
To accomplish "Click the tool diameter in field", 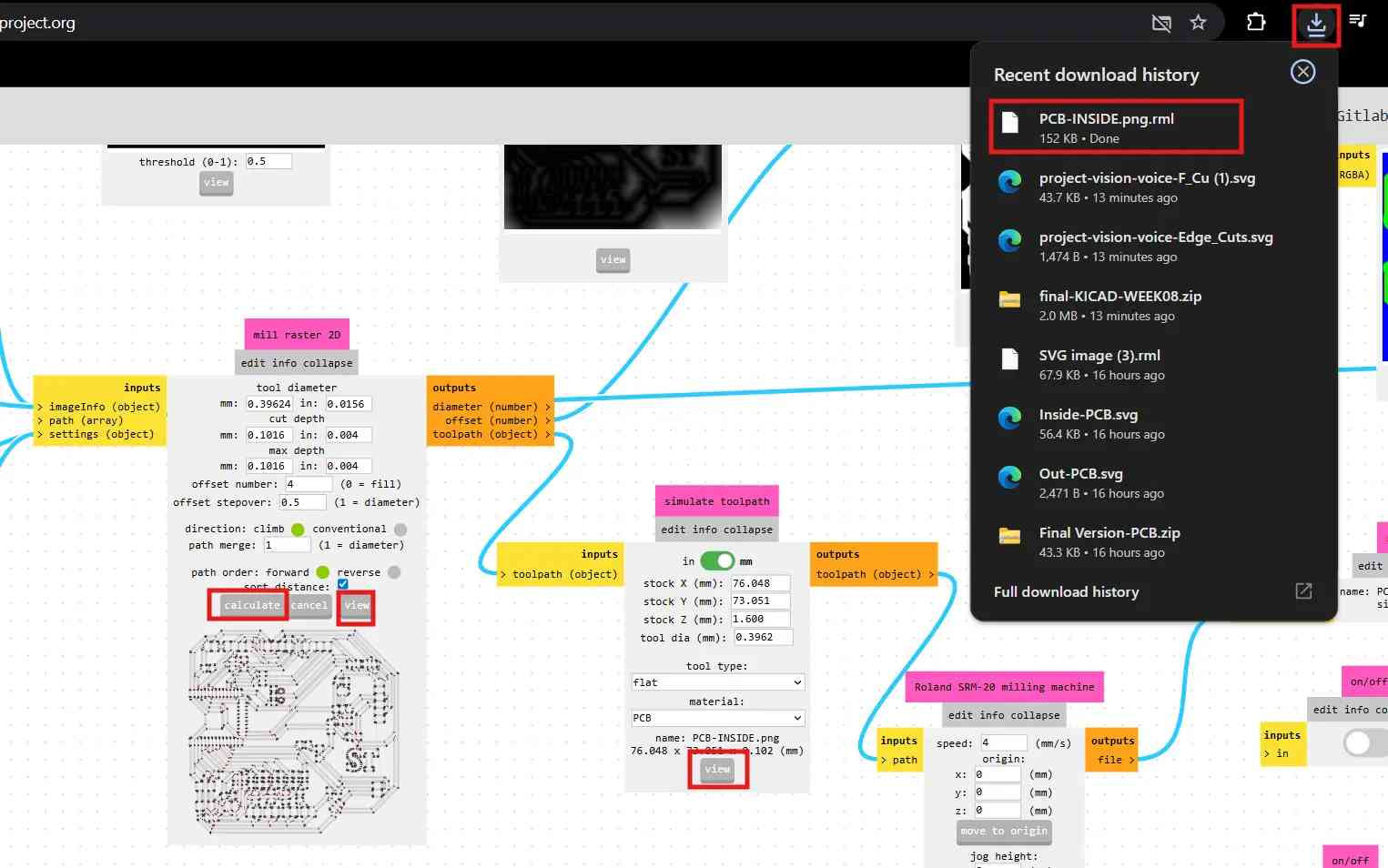I will [348, 404].
